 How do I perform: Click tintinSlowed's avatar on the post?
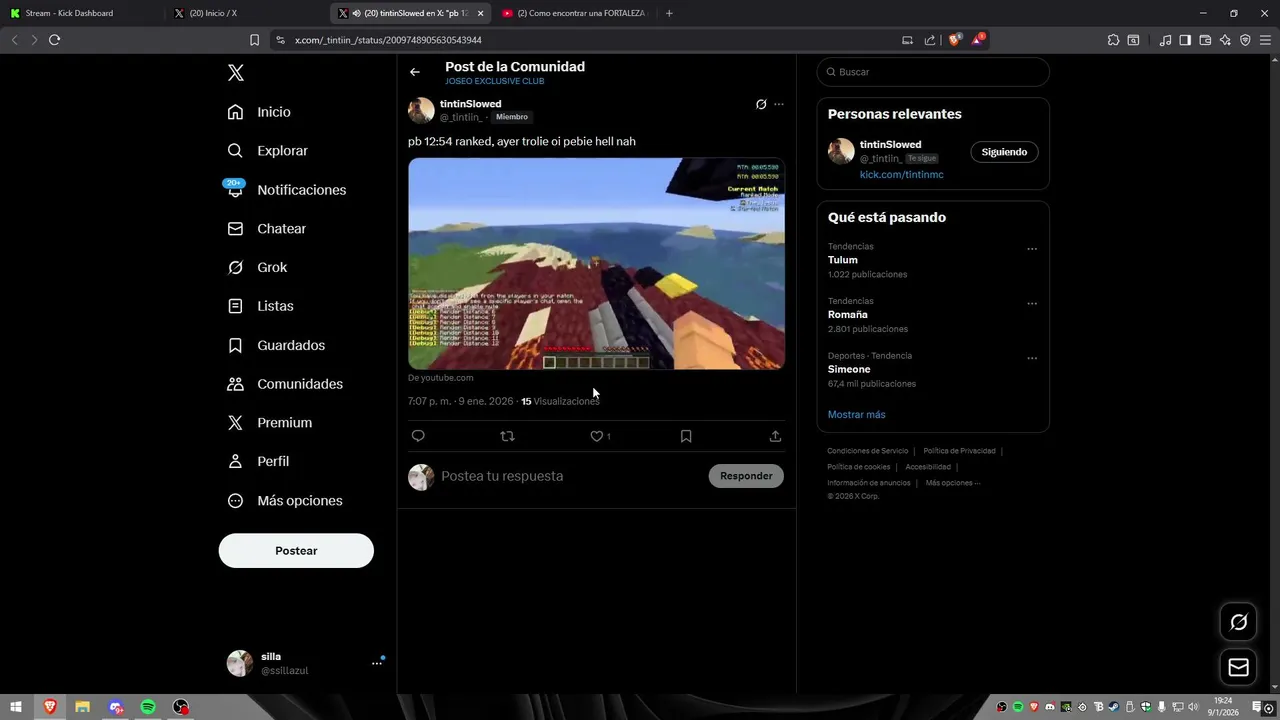[421, 110]
